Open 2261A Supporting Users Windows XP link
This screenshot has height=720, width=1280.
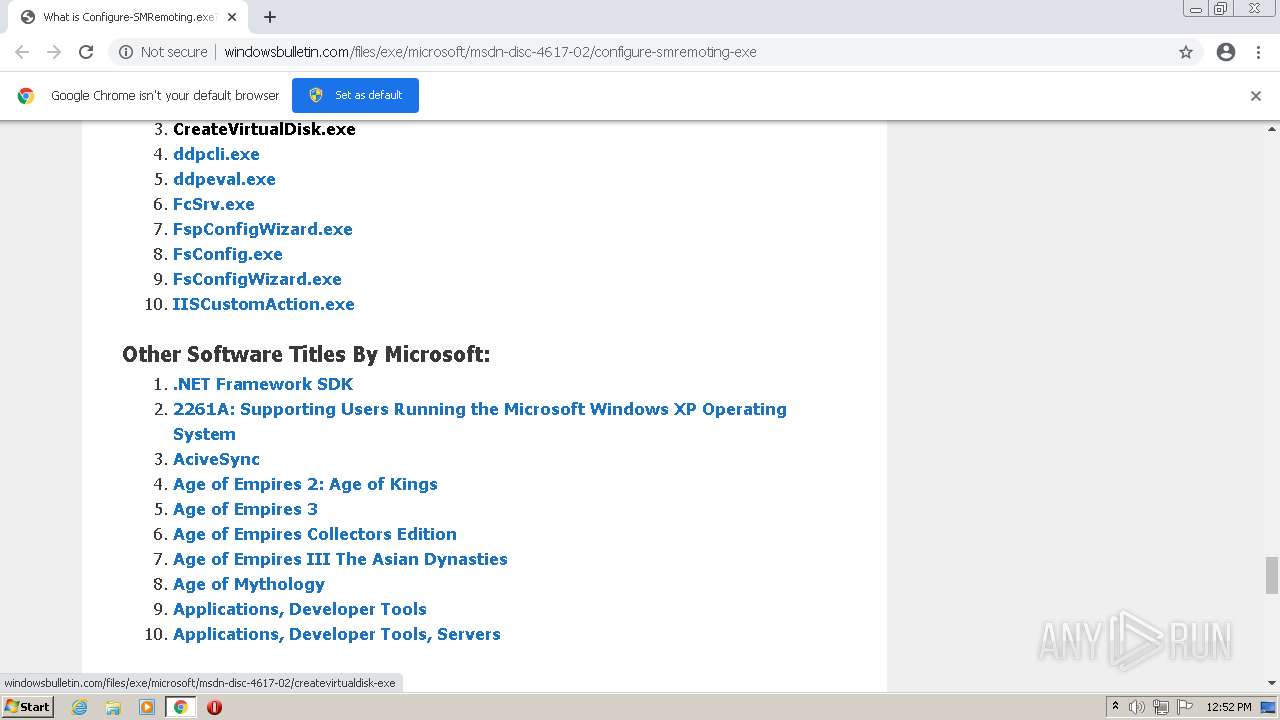pos(480,421)
